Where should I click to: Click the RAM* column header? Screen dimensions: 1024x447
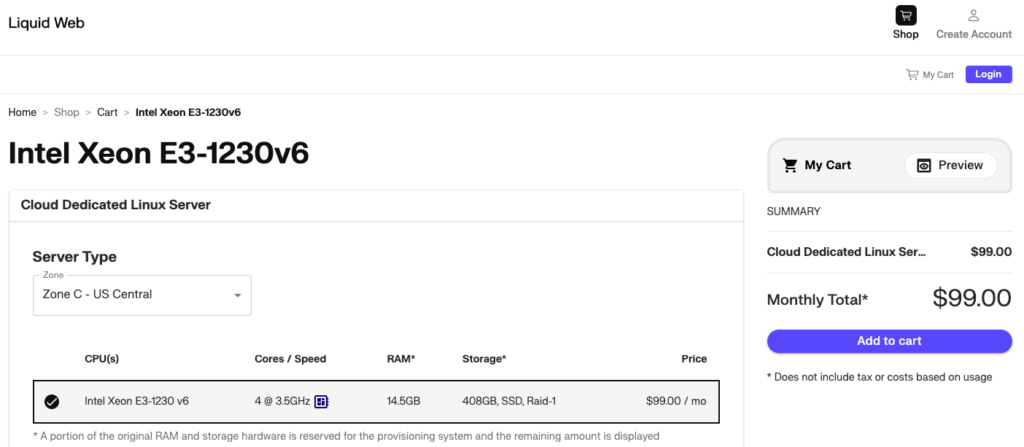pos(401,359)
